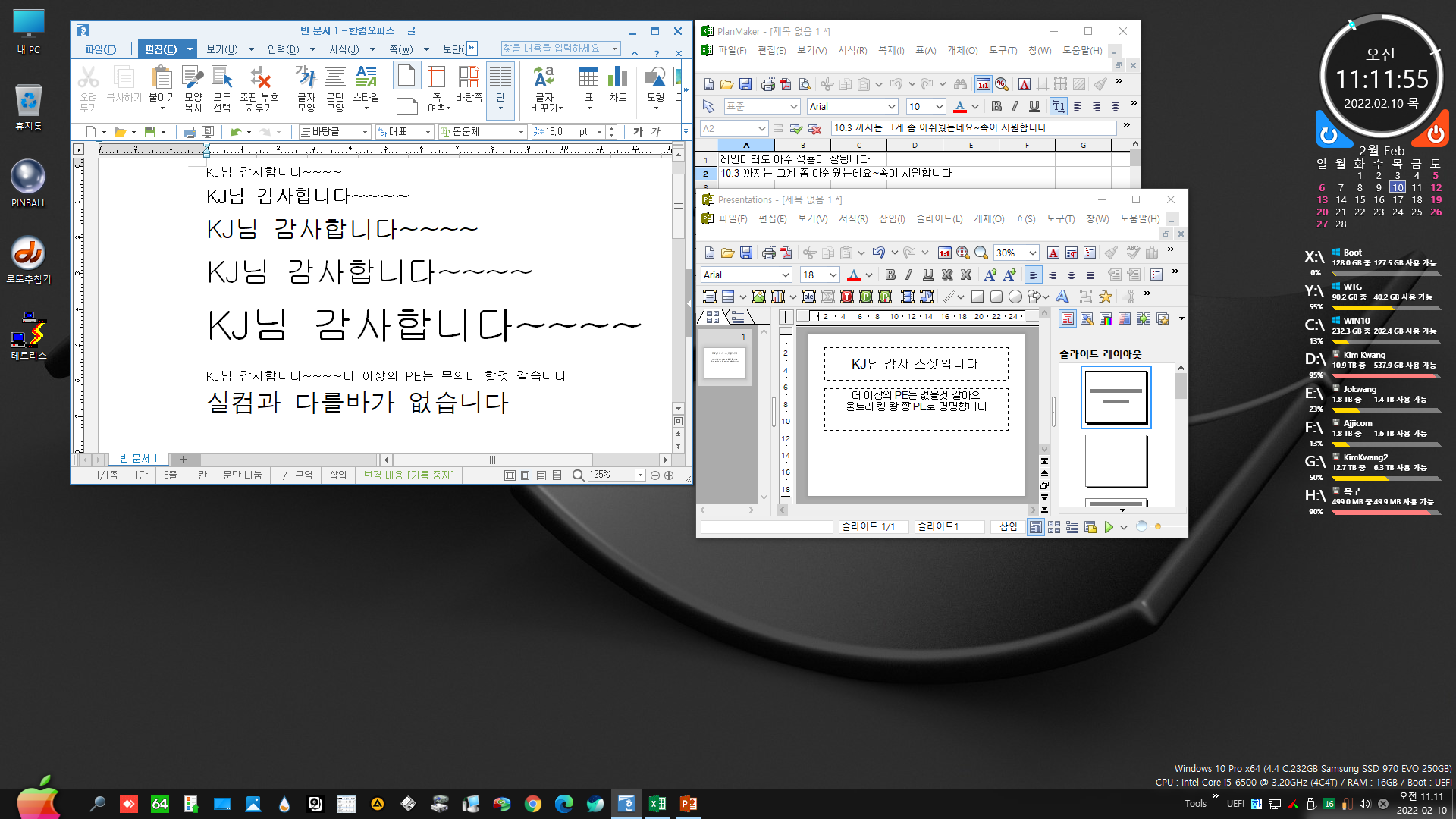Screen dimensions: 1456x819
Task: Toggle Underline in Presentations format toolbar
Action: (927, 275)
